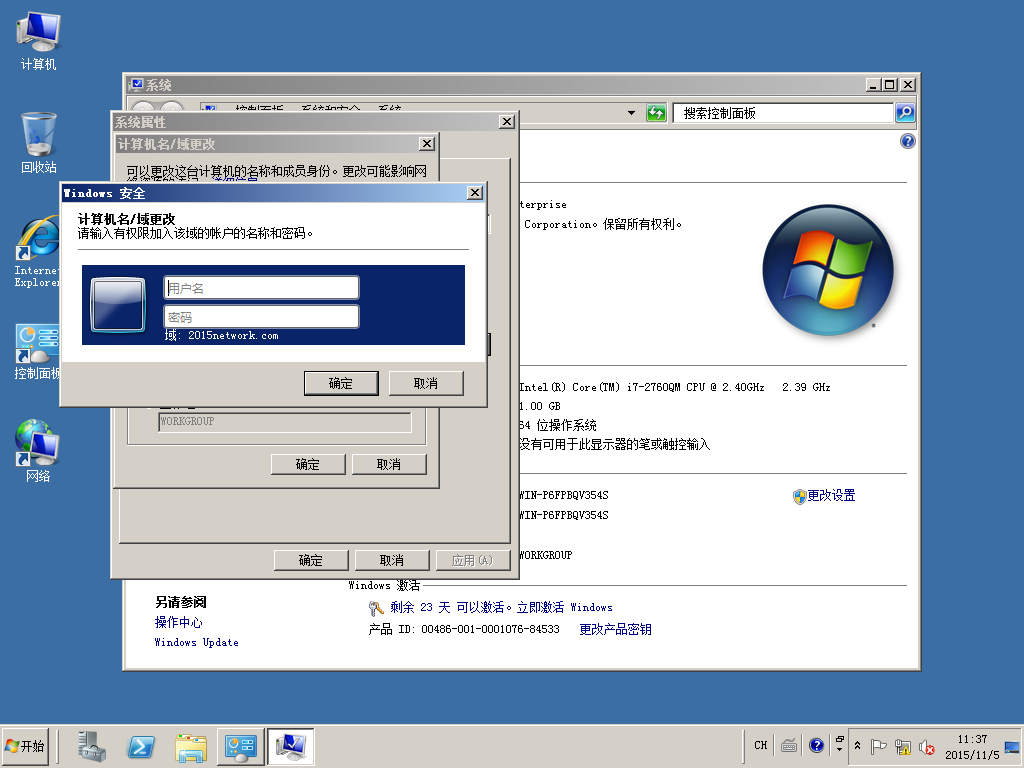Open Action Center flag in tray
The width and height of the screenshot is (1024, 768).
[x=879, y=746]
